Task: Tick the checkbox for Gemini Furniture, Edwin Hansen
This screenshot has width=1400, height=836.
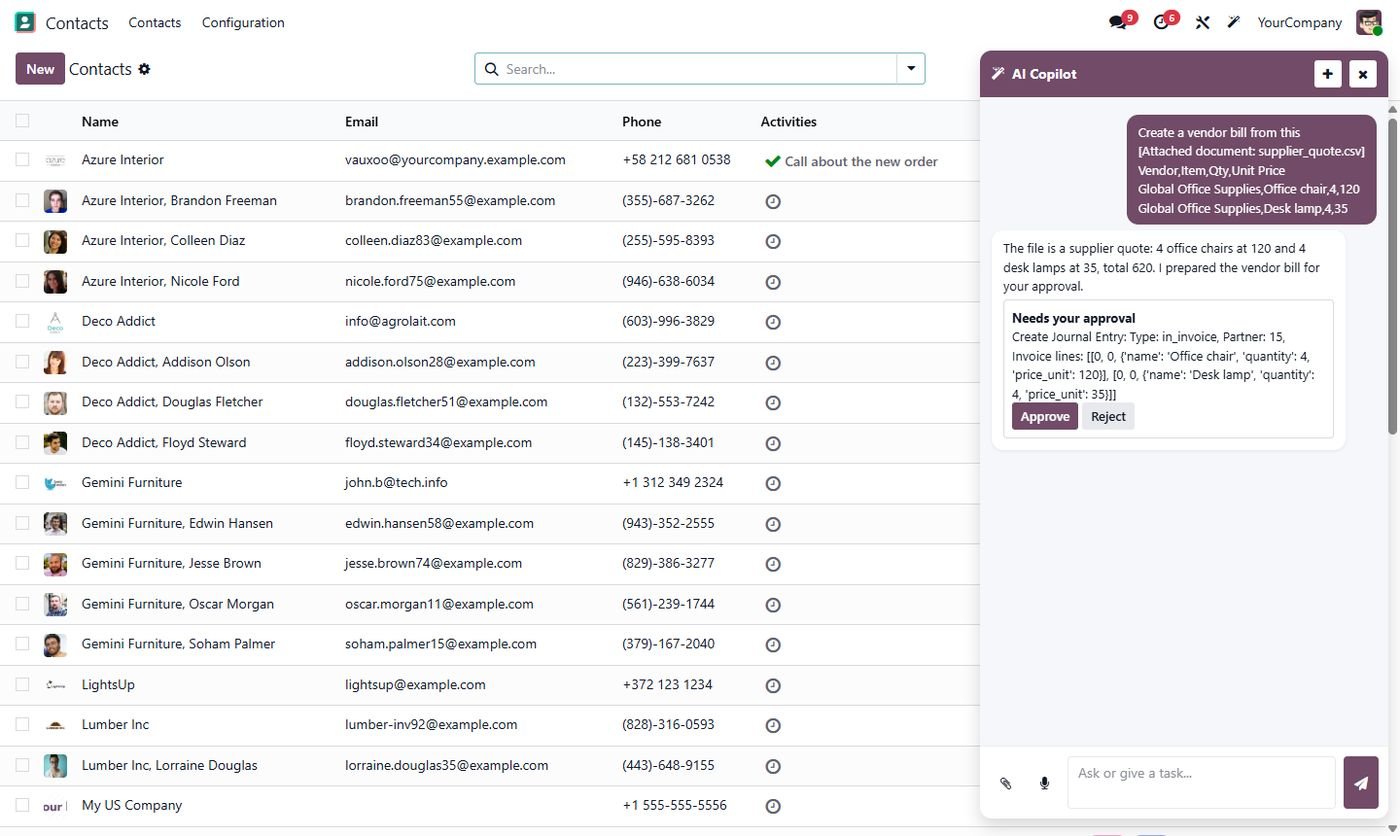Action: click(x=22, y=523)
